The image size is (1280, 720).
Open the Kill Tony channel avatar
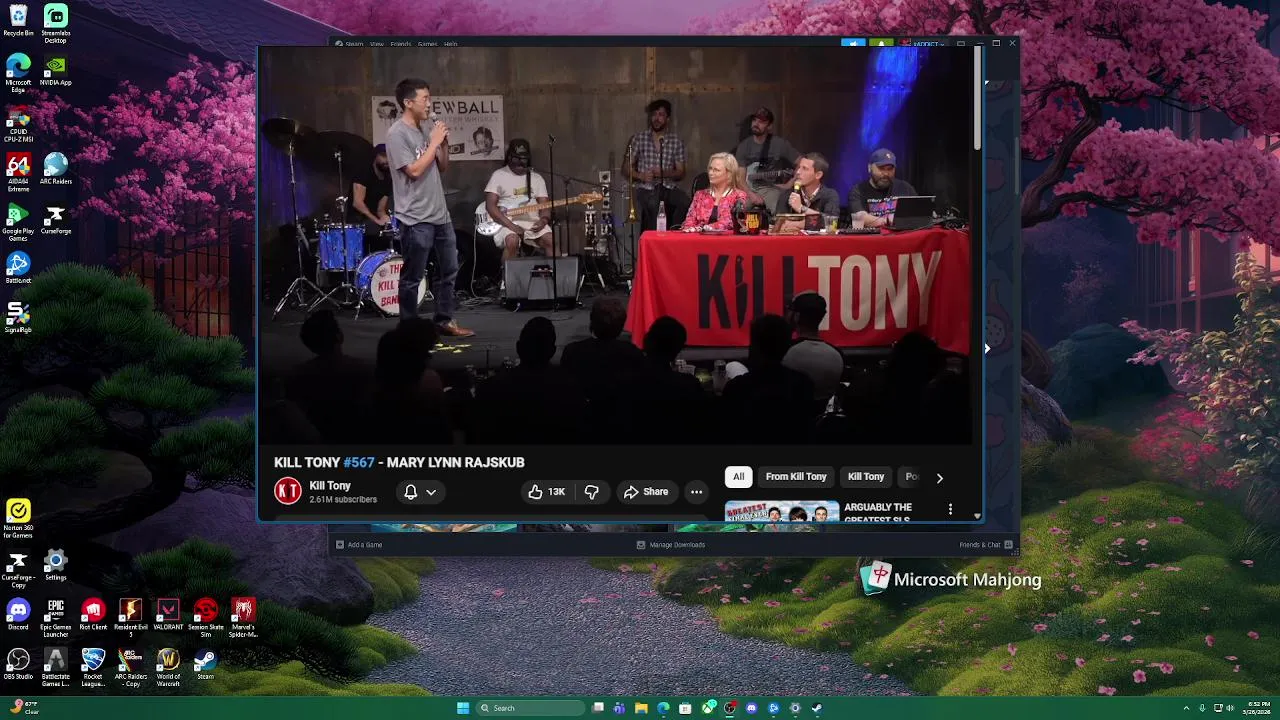pos(288,491)
